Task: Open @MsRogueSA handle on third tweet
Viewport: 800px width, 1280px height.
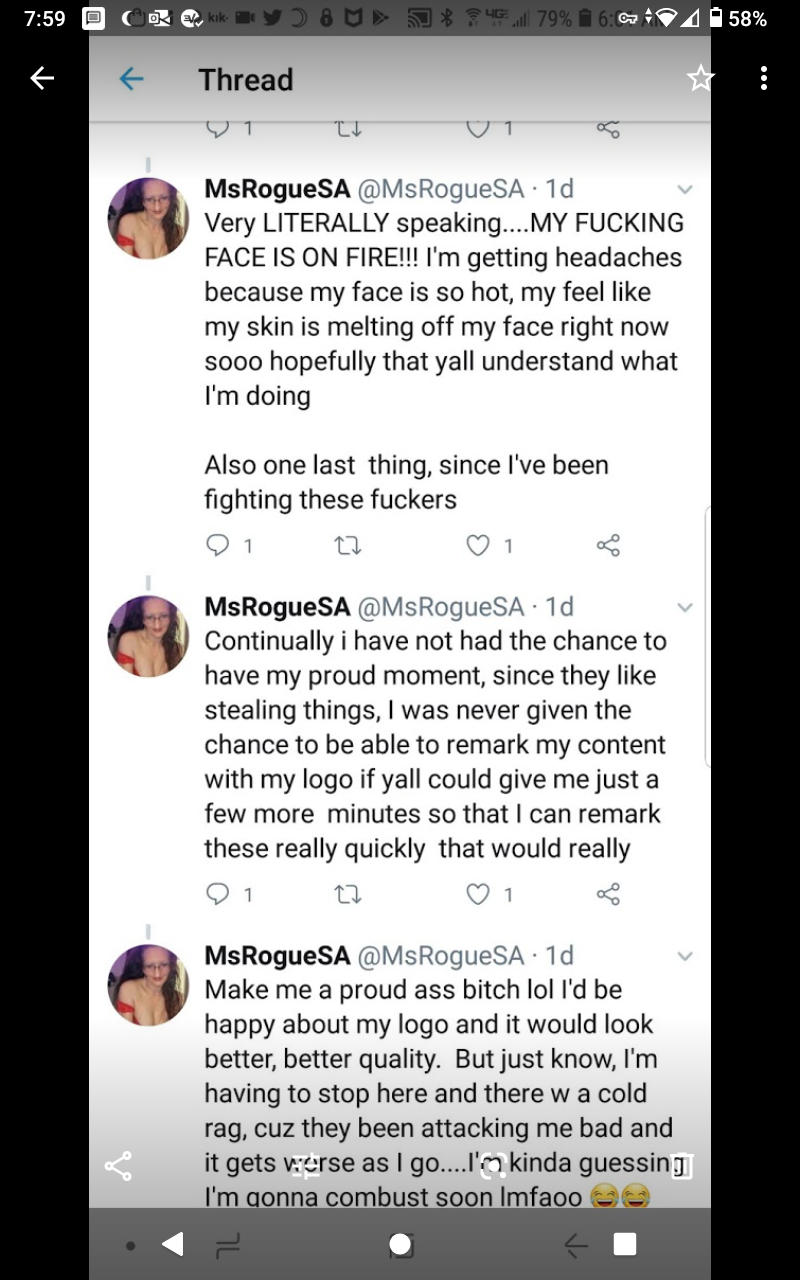Action: [440, 956]
